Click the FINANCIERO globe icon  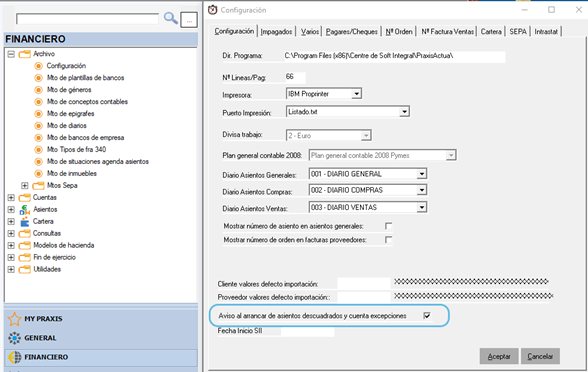(x=15, y=357)
